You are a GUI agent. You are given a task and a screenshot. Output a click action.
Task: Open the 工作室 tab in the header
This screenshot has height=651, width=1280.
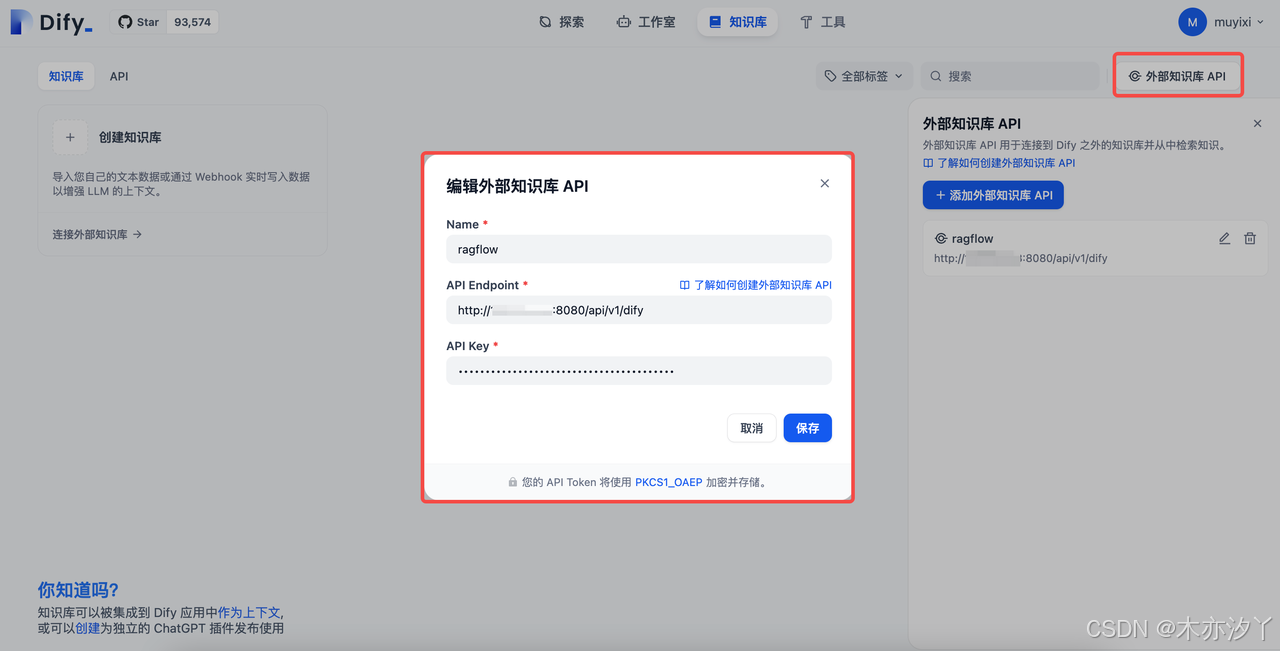(646, 21)
